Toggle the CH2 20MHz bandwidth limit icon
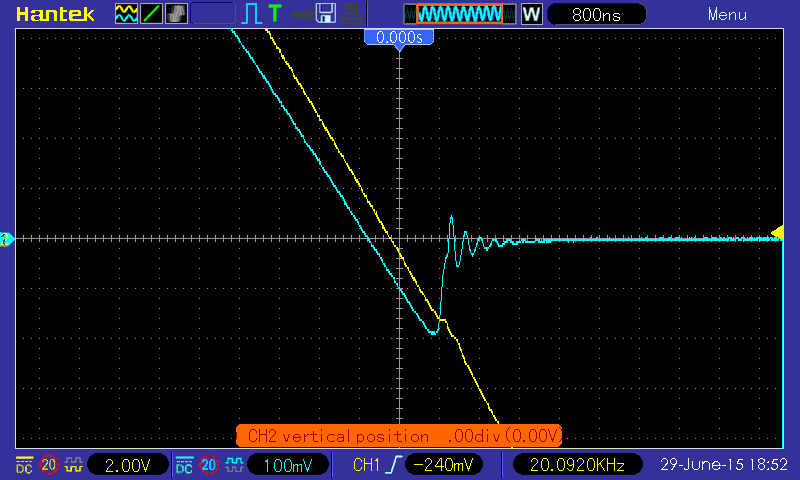800x480 pixels. (209, 465)
